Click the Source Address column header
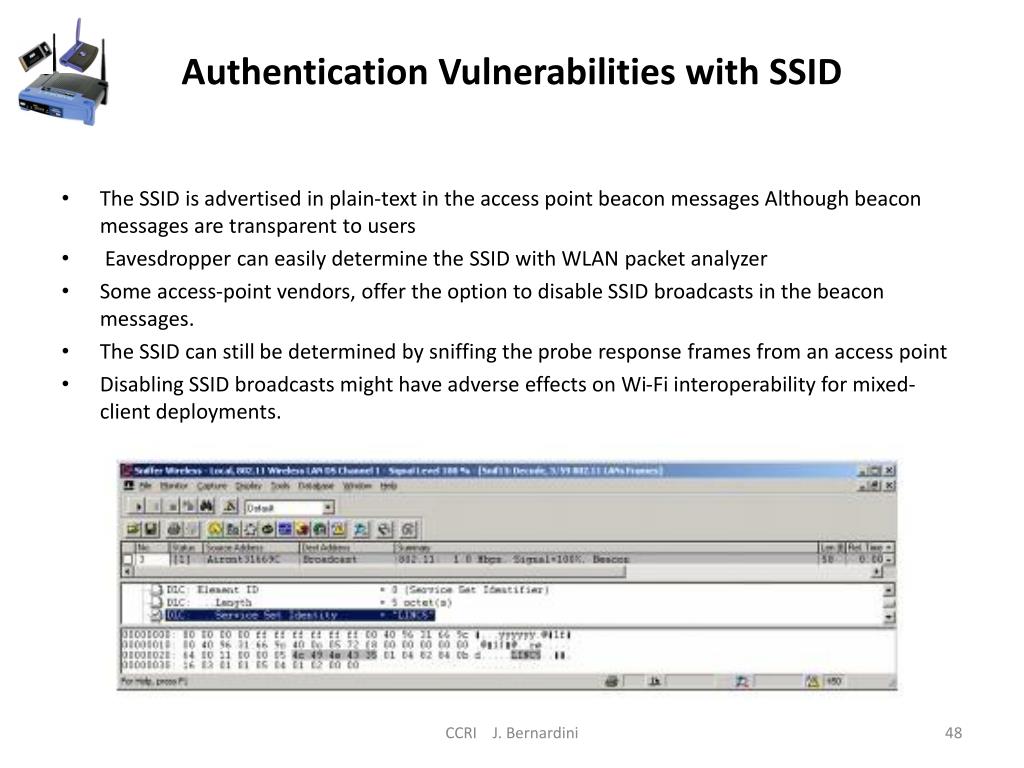 point(251,547)
